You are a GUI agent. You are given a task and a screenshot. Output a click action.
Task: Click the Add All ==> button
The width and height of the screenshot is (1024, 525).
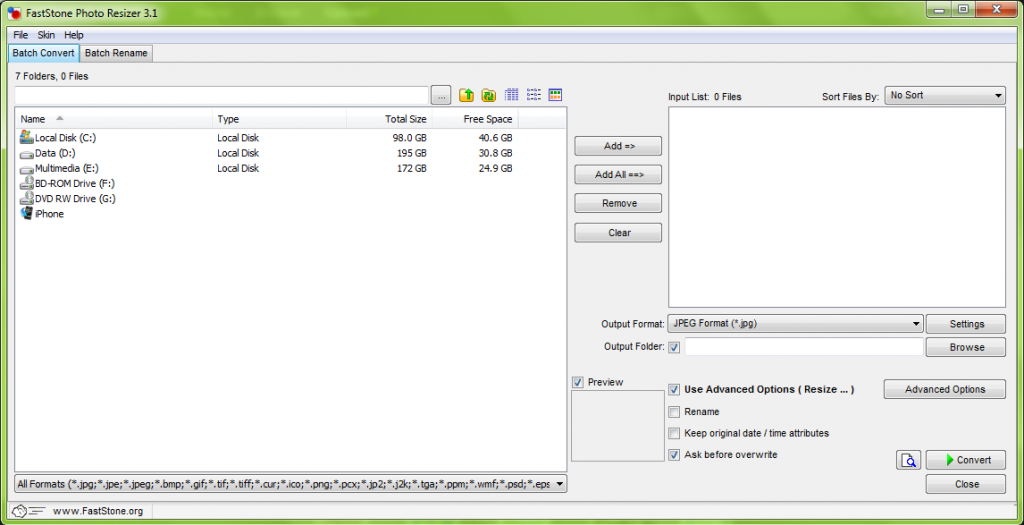pyautogui.click(x=618, y=175)
